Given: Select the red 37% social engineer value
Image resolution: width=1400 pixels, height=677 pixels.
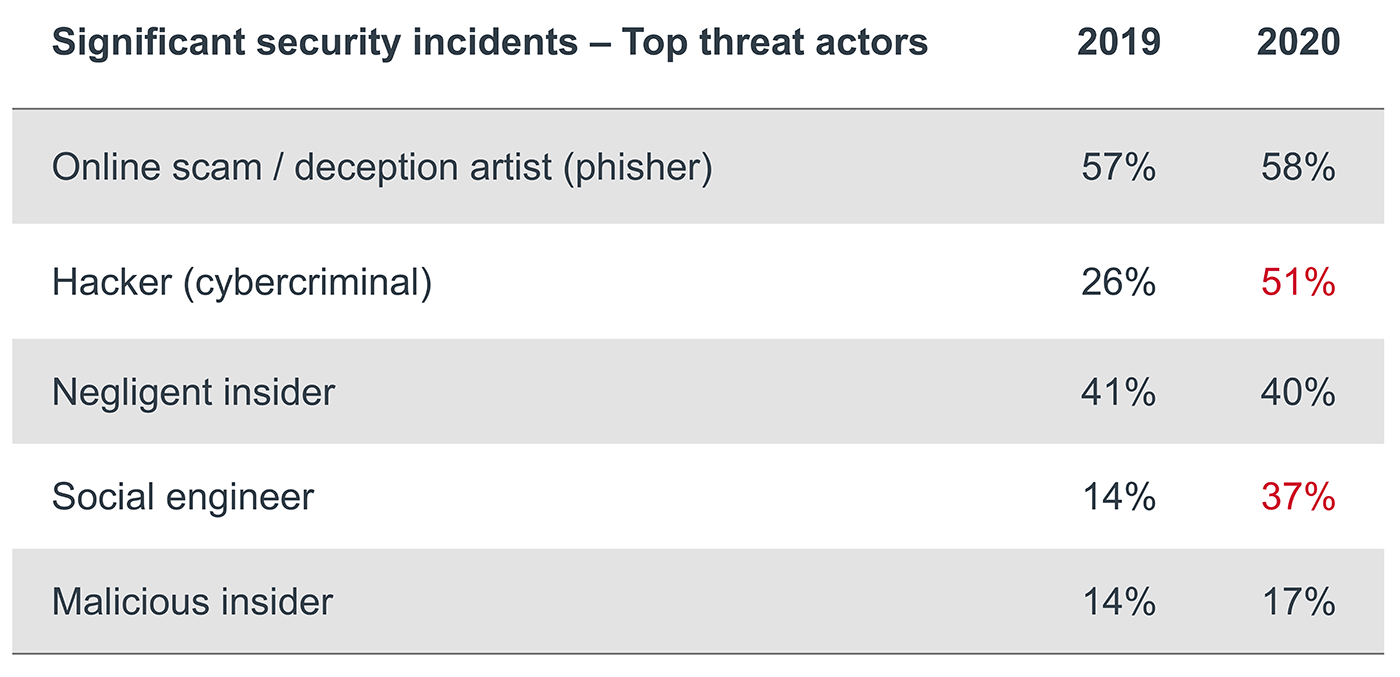Looking at the screenshot, I should click(x=1298, y=497).
